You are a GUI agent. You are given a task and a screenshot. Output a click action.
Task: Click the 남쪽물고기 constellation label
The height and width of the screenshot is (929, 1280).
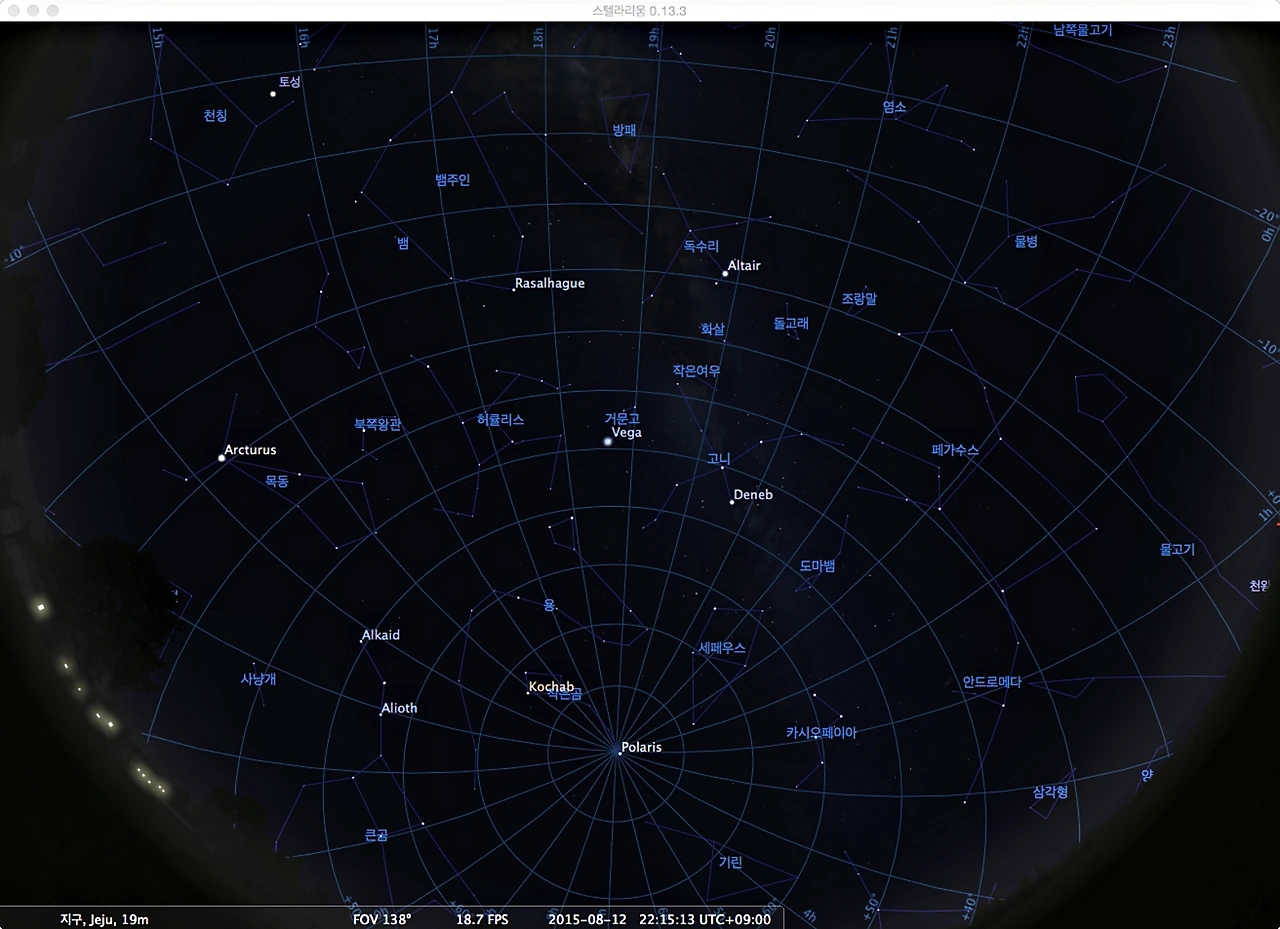[1083, 30]
